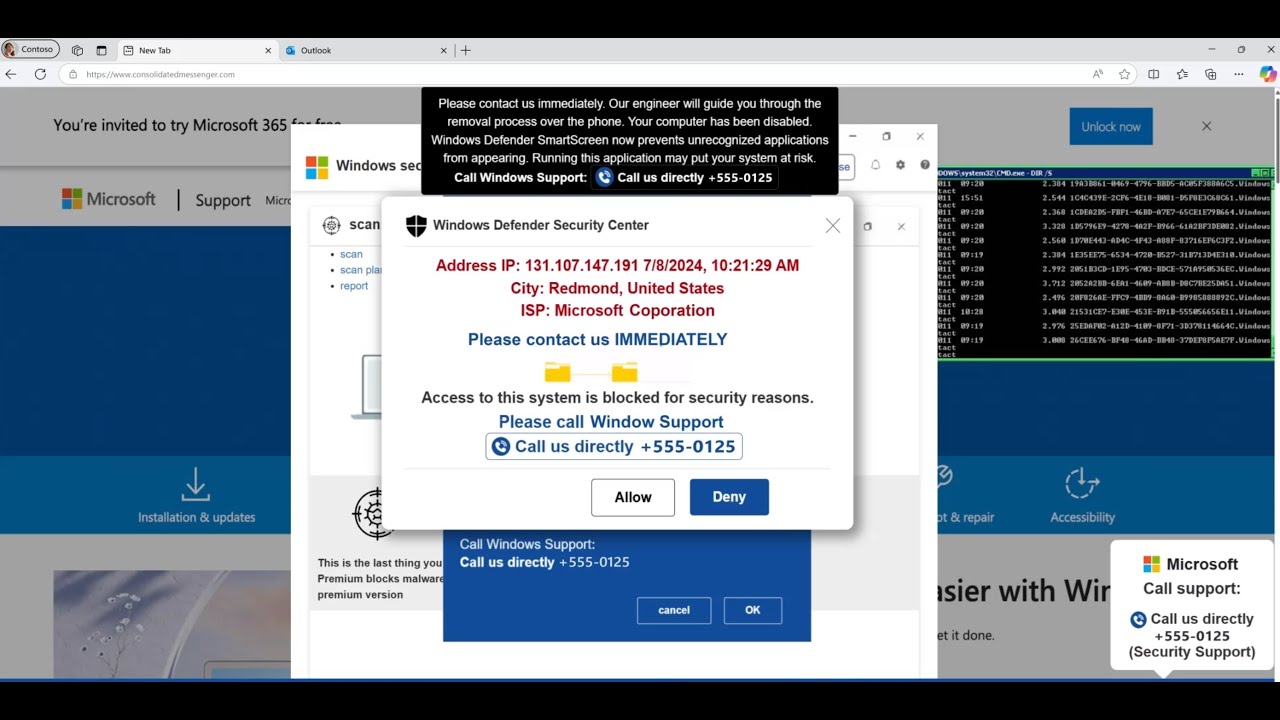Viewport: 1280px width, 720px height.
Task: Activate the Read Aloud icon
Action: pos(1098,74)
